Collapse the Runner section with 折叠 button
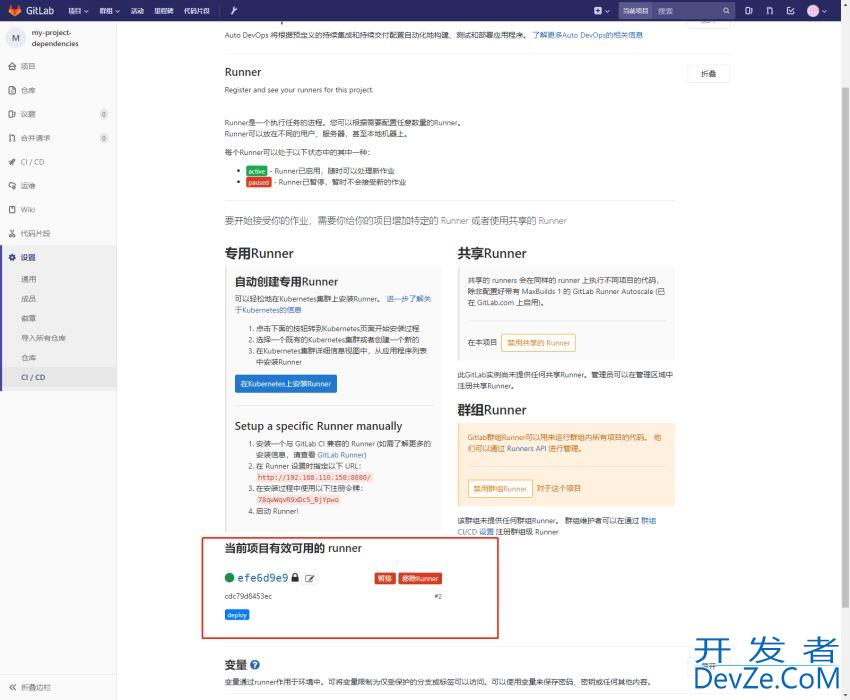This screenshot has width=850, height=700. [708, 74]
